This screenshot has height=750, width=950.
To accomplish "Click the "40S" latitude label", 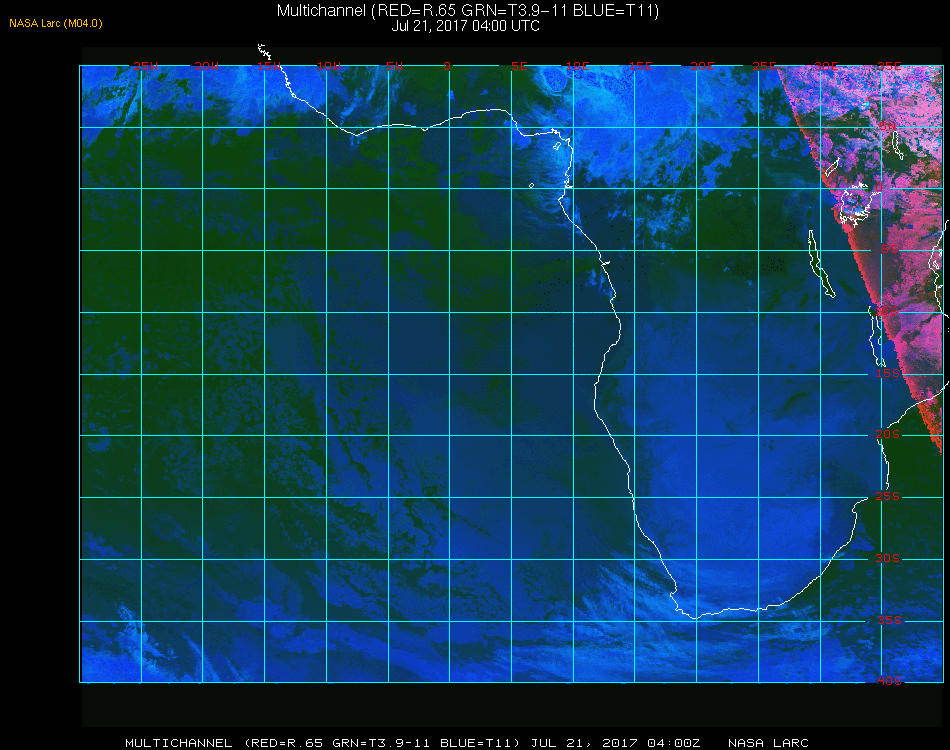I will (889, 682).
